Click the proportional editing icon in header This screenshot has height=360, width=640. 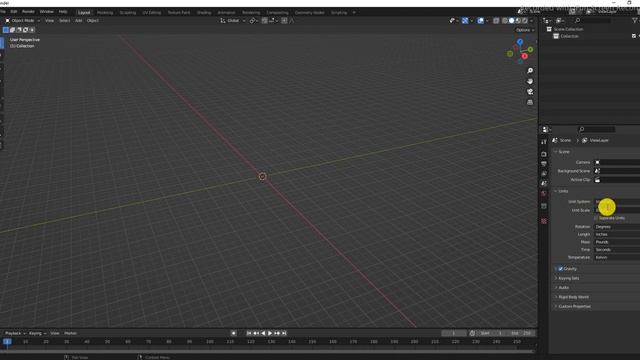(x=284, y=20)
